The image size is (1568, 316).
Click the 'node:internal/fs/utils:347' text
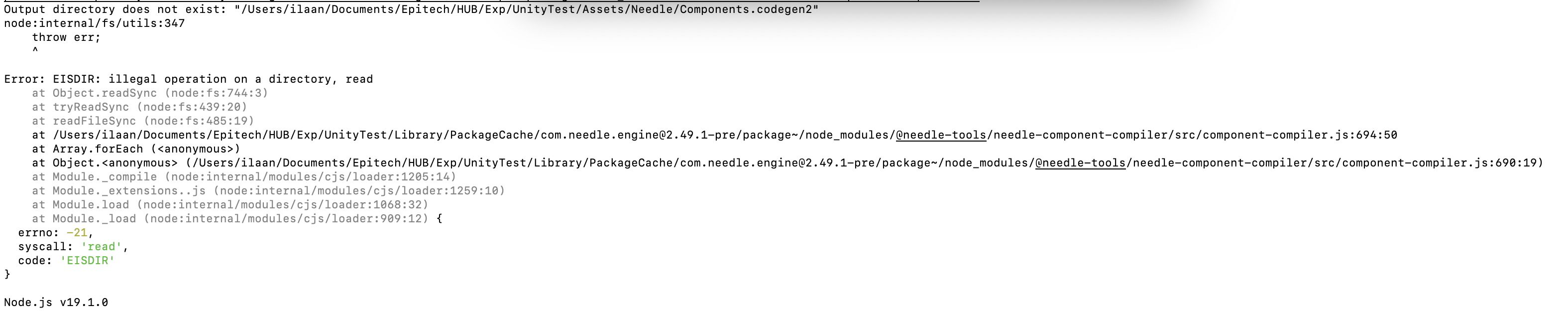[95, 23]
